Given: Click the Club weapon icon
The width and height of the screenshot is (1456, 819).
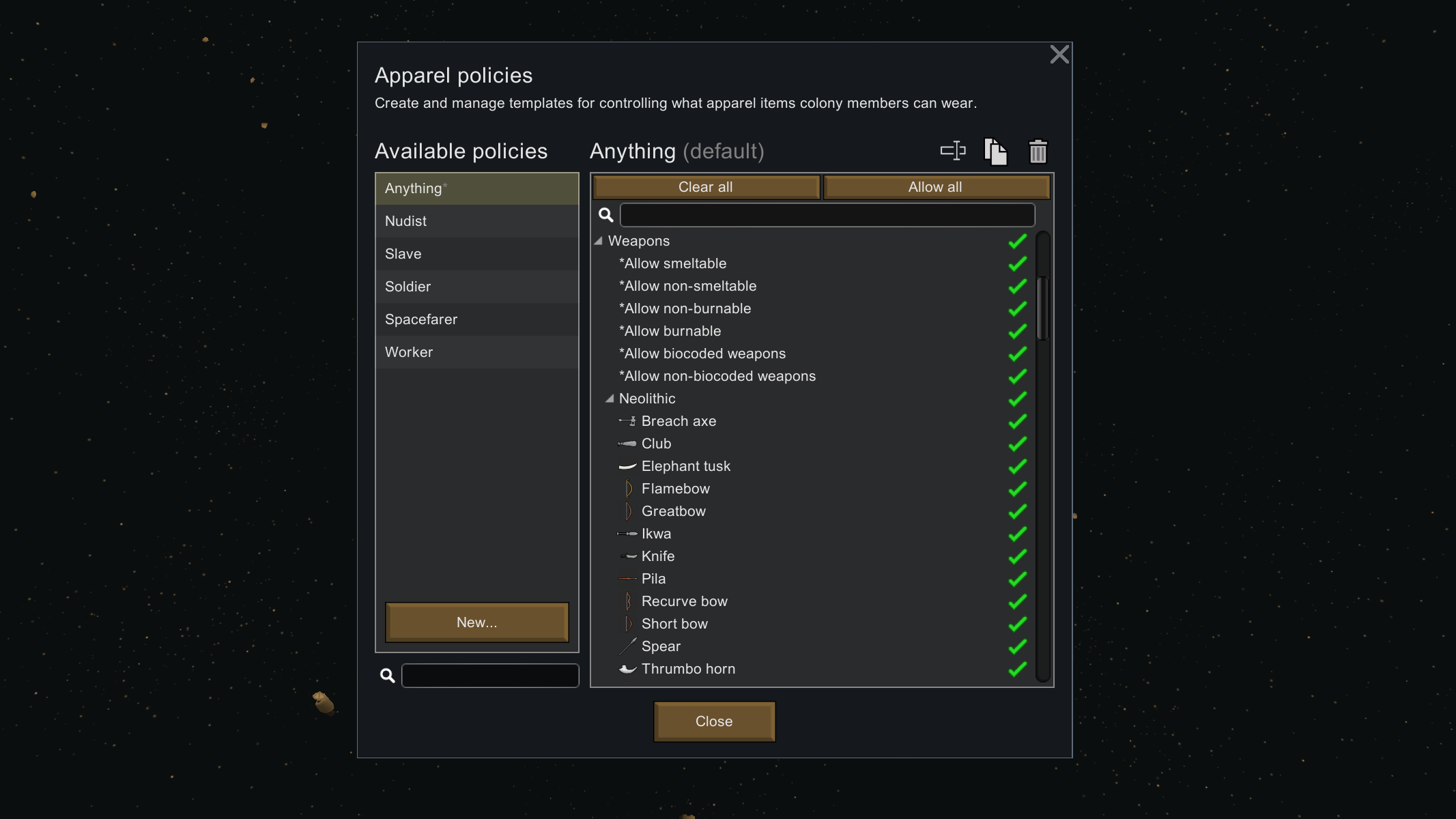Looking at the screenshot, I should 627,444.
